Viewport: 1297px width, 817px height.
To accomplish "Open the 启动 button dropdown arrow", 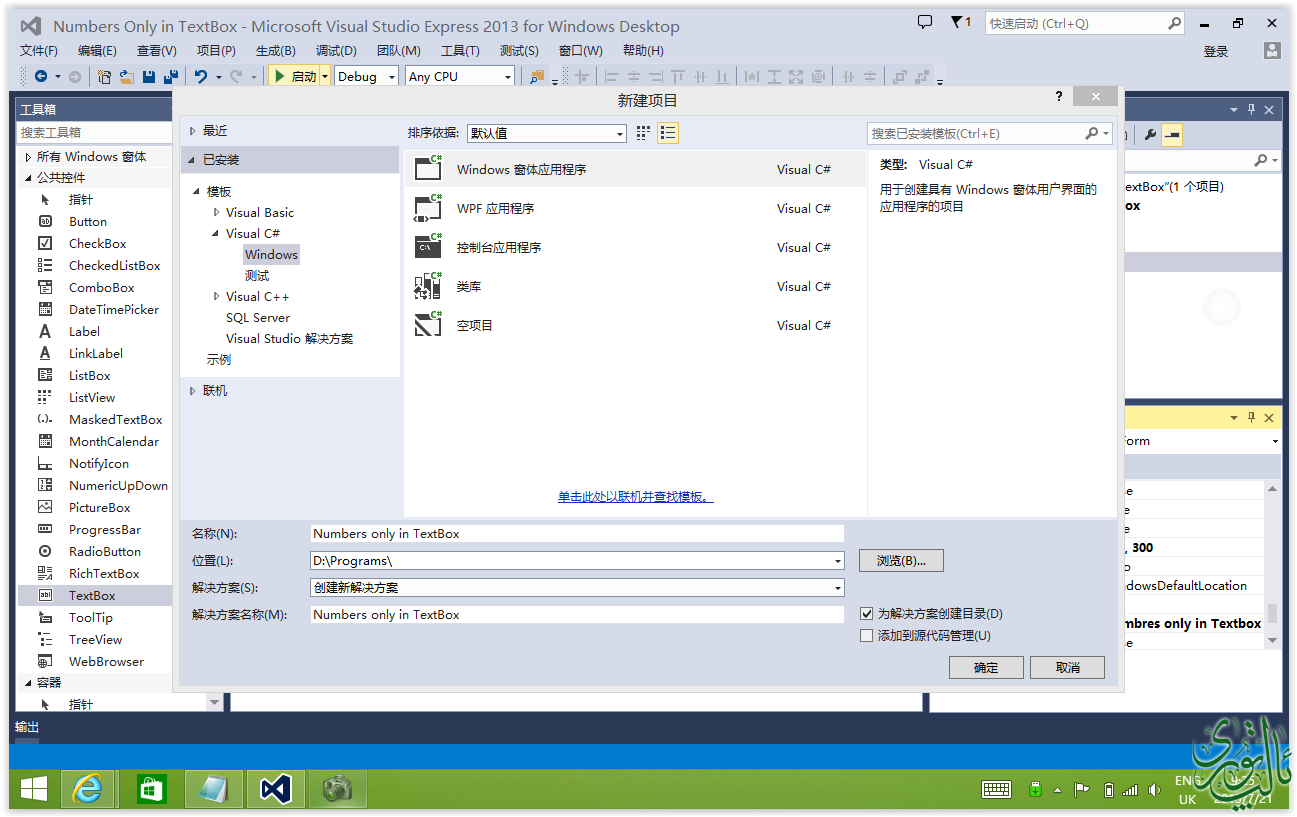I will (325, 76).
